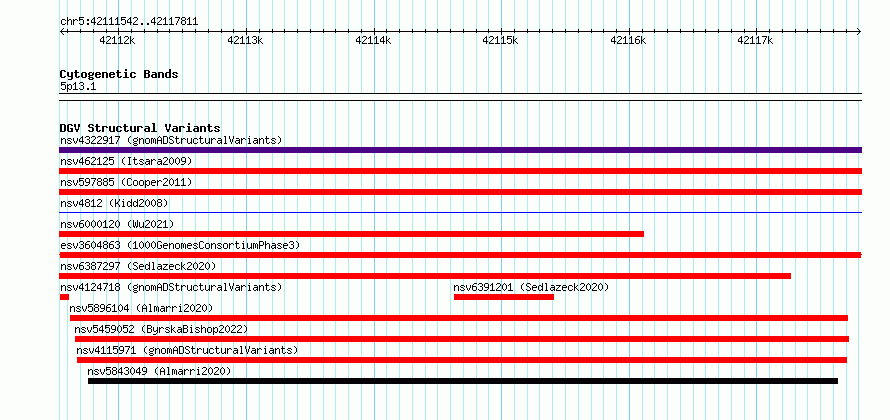Click the 42112k ruler tick label
This screenshot has height=420, width=890.
coord(117,40)
